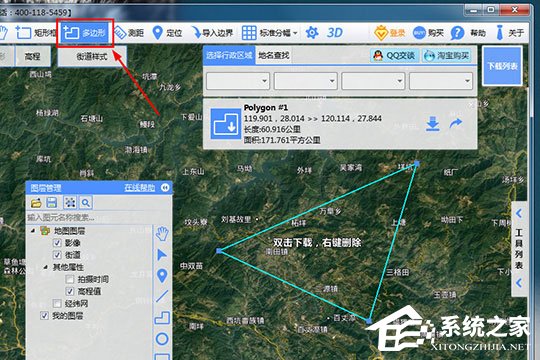Click the polygon's southern vertex handle
The height and width of the screenshot is (360, 540).
click(369, 321)
